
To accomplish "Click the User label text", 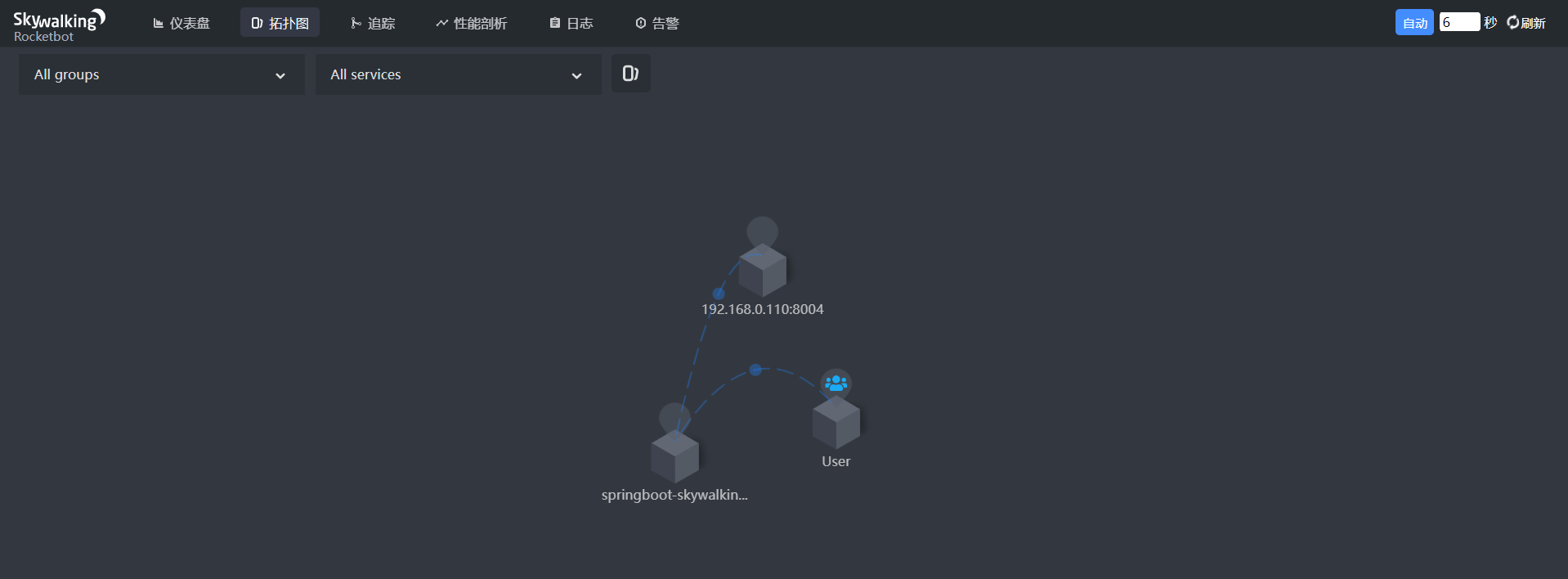I will click(836, 461).
